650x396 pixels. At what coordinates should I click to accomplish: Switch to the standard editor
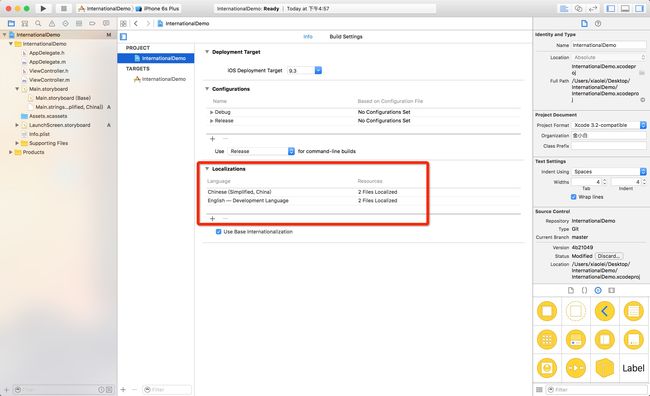[x=564, y=8]
